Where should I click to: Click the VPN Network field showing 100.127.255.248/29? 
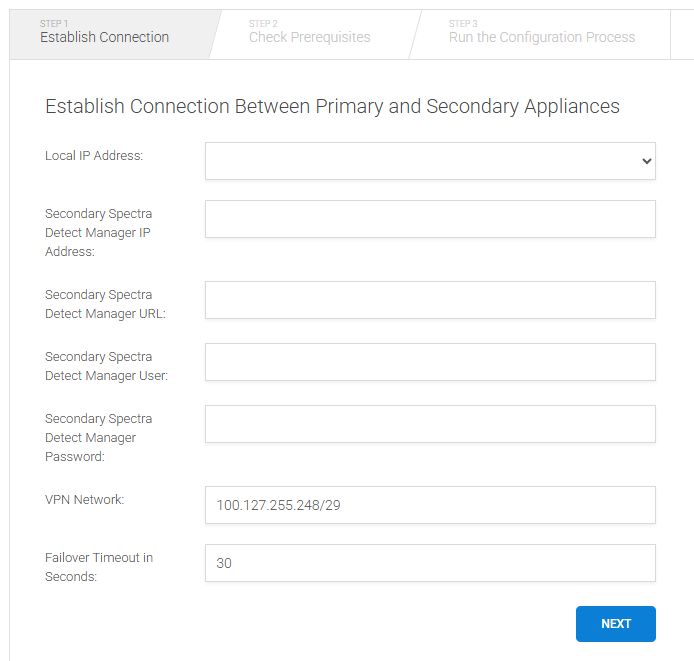[x=430, y=505]
